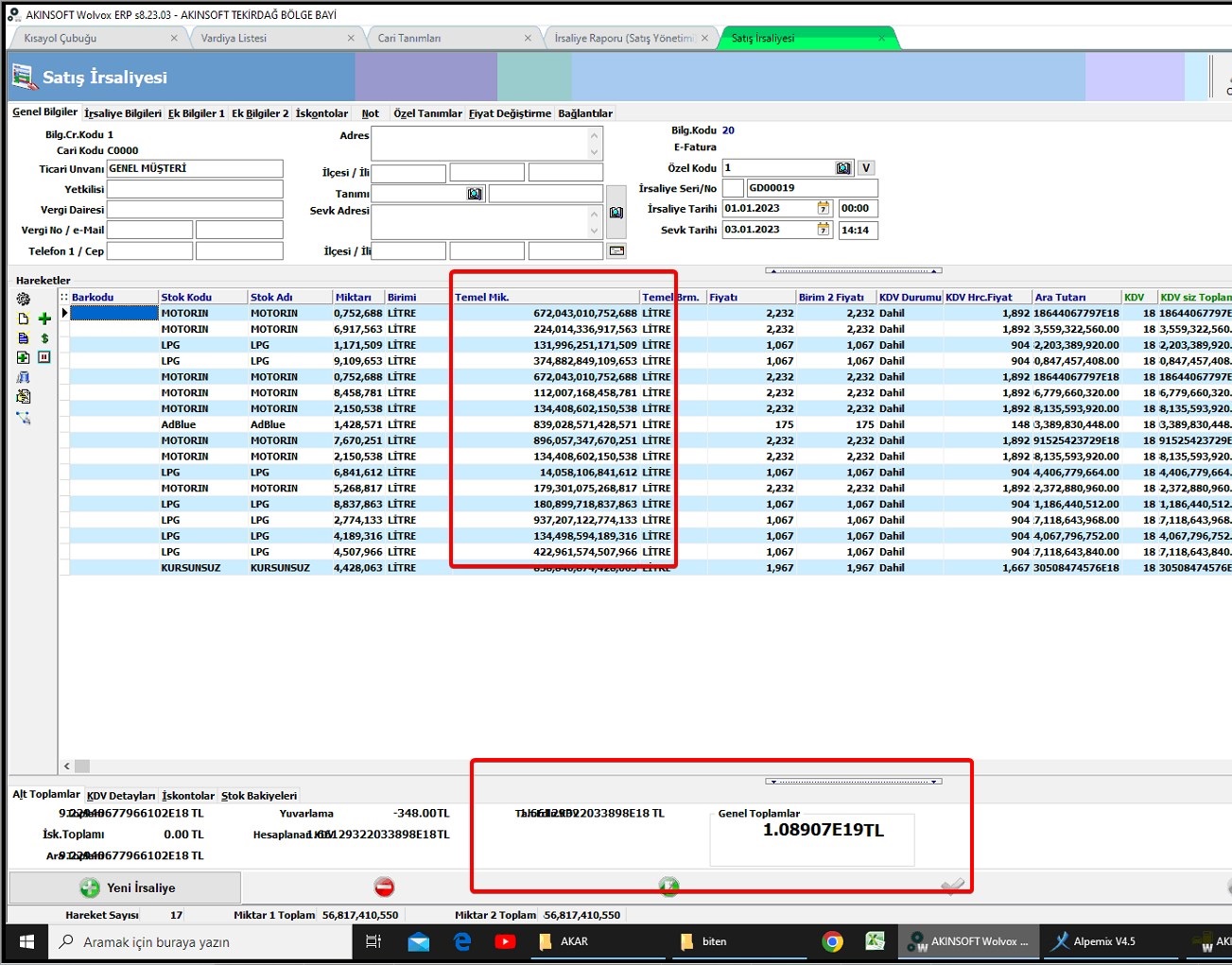Click the green dollar sign price icon
Image resolution: width=1232 pixels, height=965 pixels.
44,338
